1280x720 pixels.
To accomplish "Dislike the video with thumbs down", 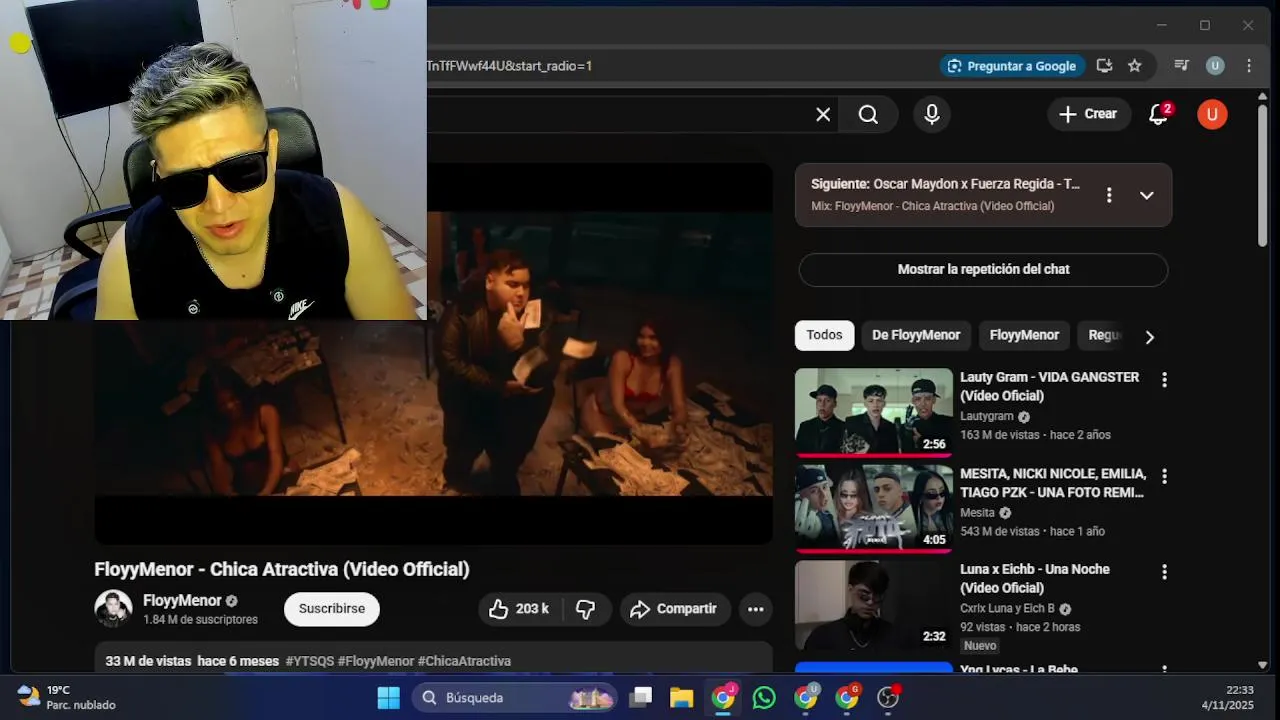I will click(x=586, y=609).
